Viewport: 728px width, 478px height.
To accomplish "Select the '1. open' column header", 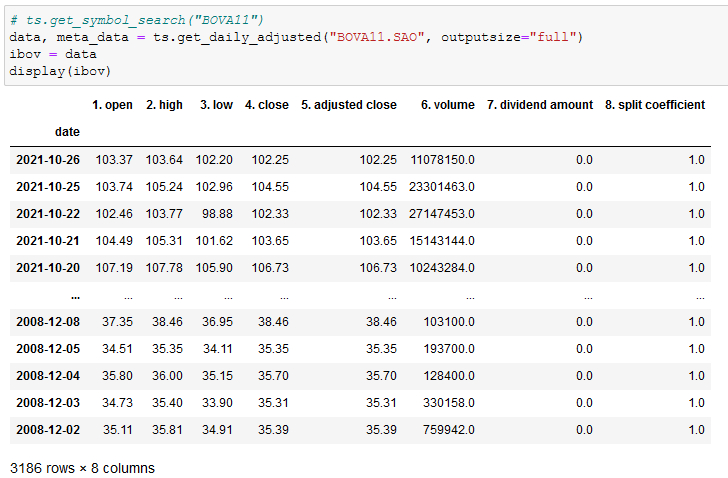I will pyautogui.click(x=112, y=105).
